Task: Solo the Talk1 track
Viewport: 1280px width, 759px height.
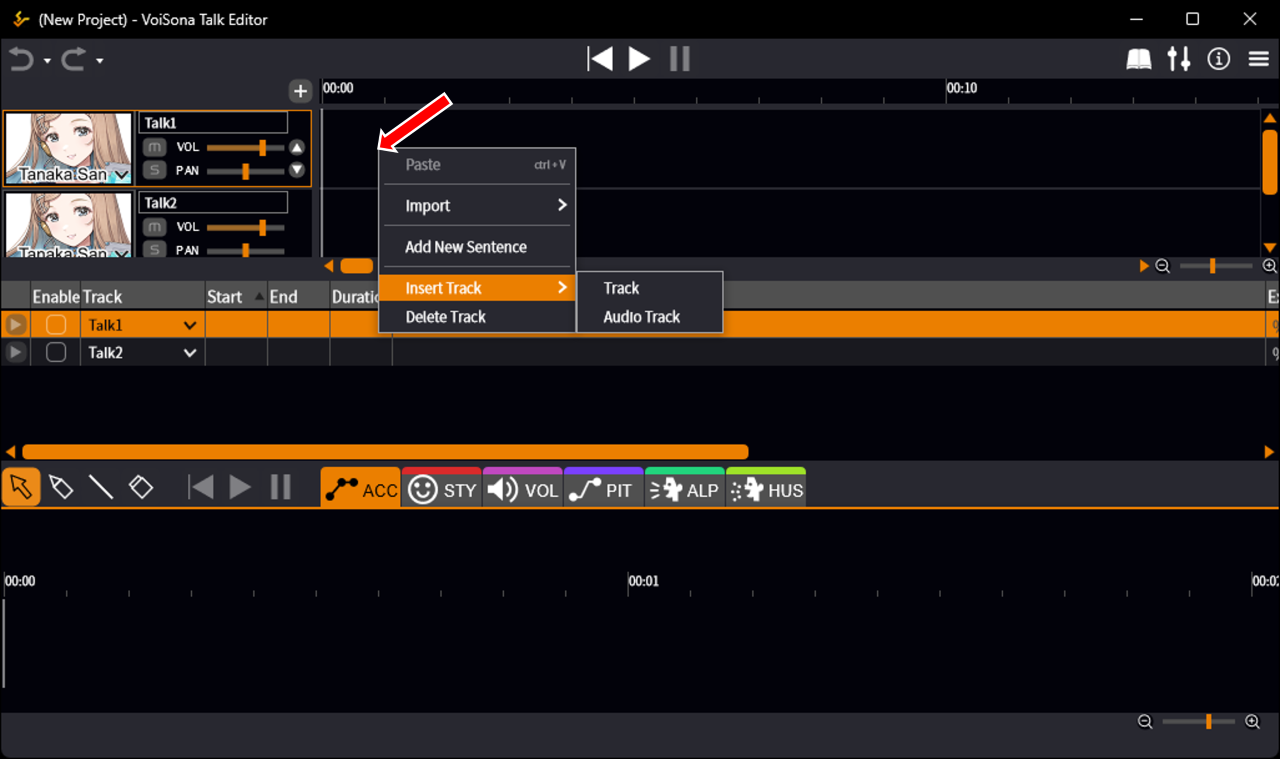Action: pos(154,170)
